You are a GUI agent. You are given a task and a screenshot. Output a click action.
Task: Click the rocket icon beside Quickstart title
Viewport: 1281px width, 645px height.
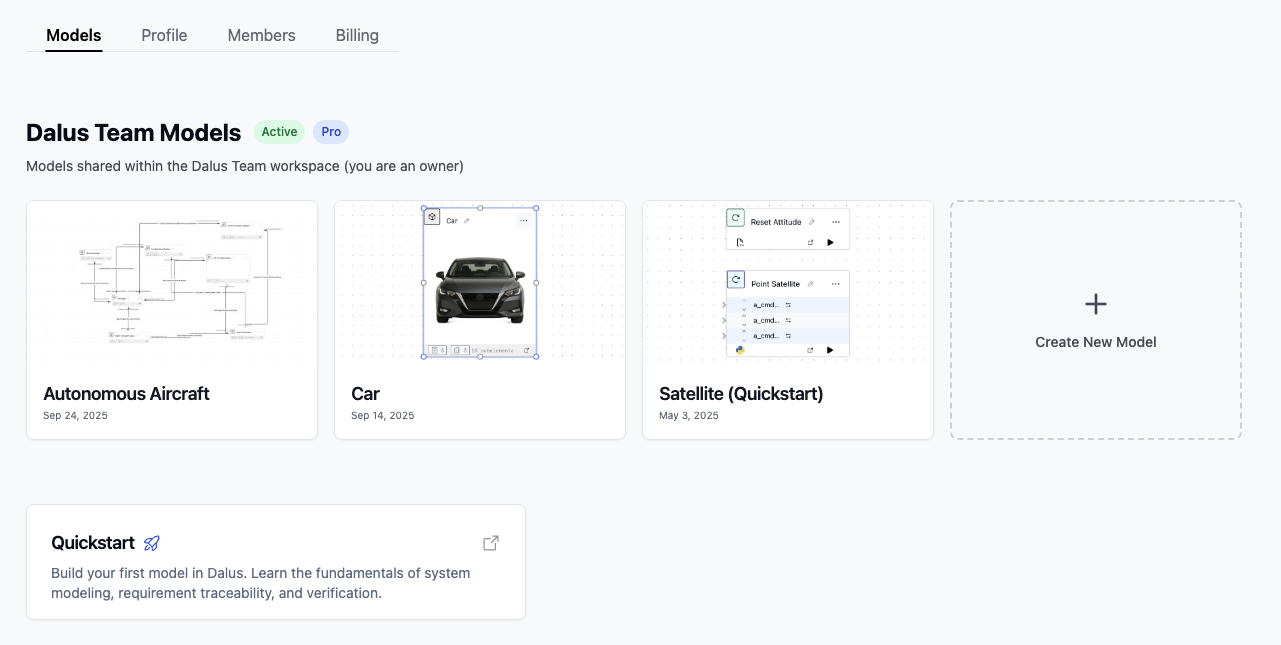click(151, 543)
